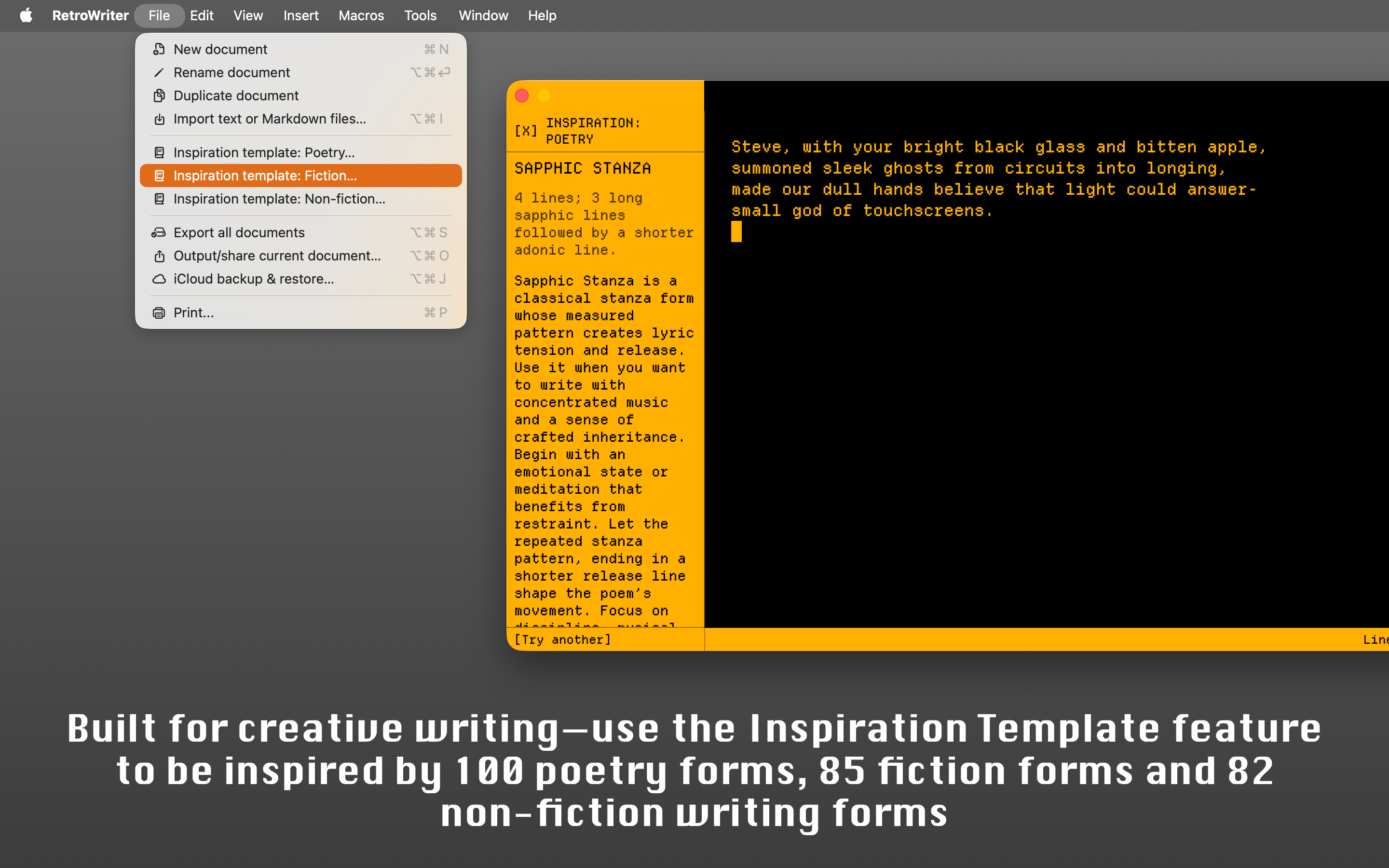Open the Help menu
Screen dimensions: 1389x868
(542, 15)
